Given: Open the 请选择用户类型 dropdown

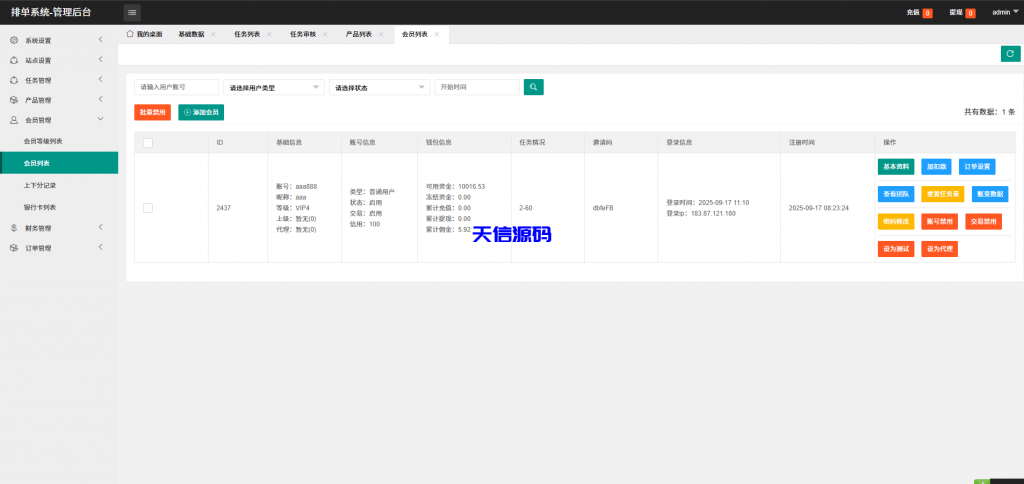Looking at the screenshot, I should point(274,87).
